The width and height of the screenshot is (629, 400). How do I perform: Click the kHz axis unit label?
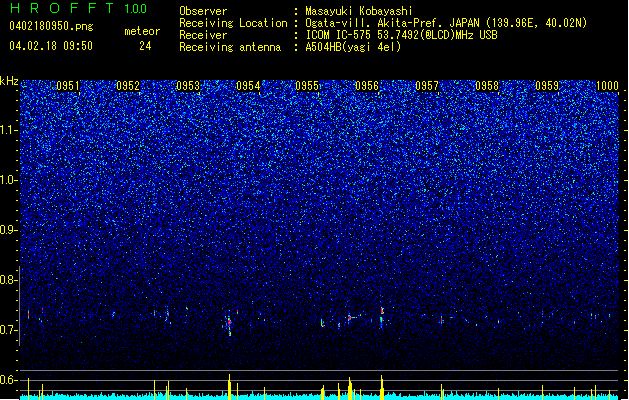pos(9,81)
